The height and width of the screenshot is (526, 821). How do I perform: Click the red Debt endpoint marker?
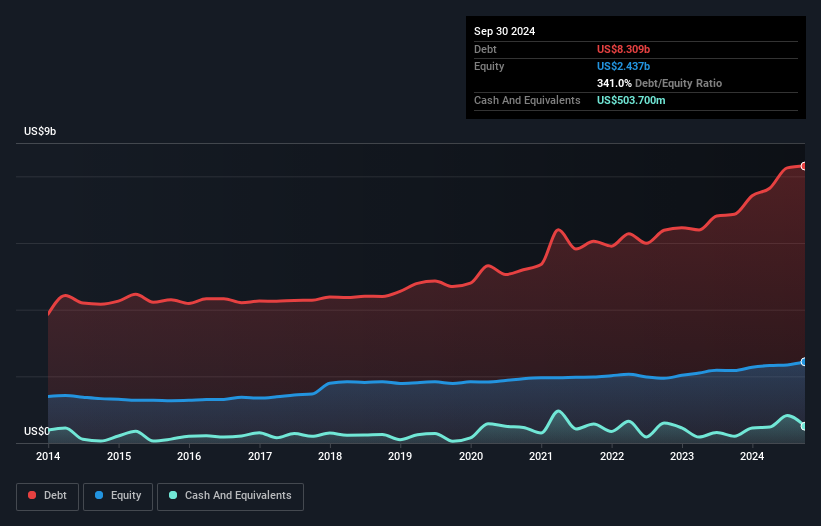(x=804, y=166)
